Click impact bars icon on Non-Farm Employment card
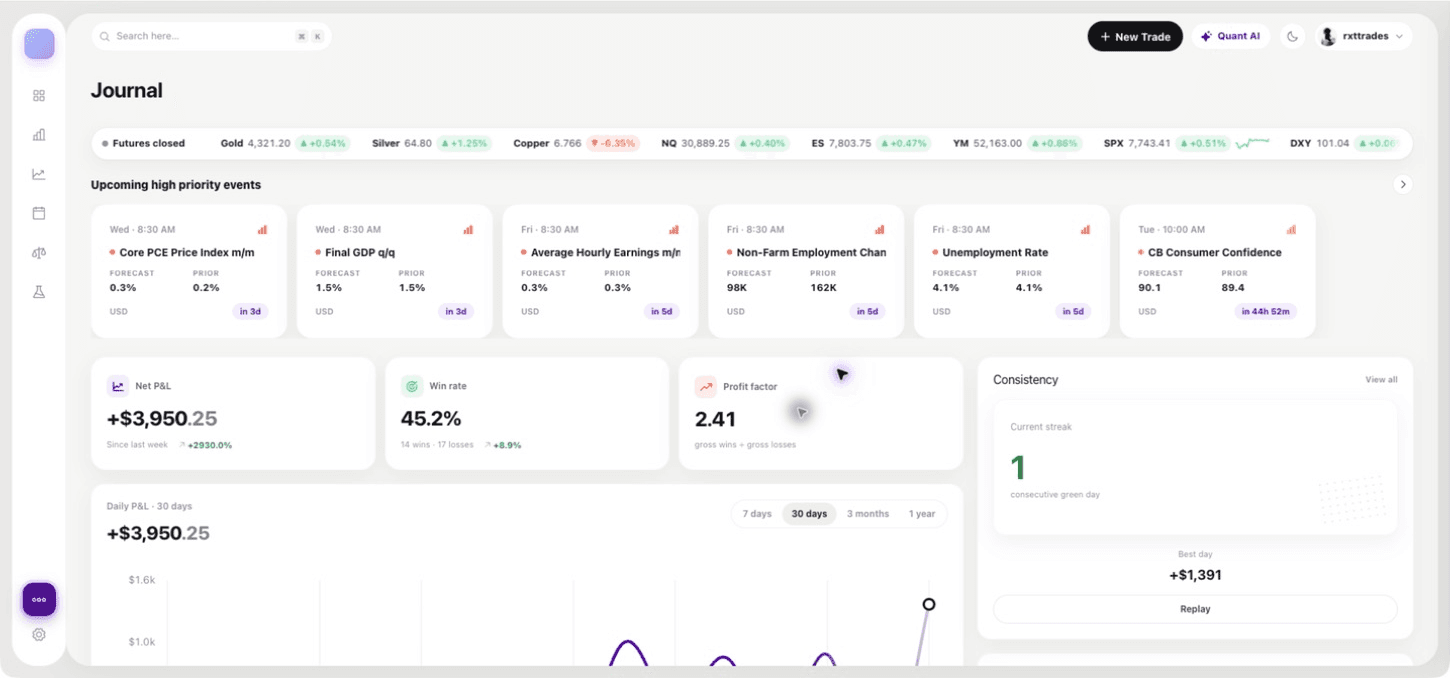Screen dimensions: 1450x678 coord(880,229)
